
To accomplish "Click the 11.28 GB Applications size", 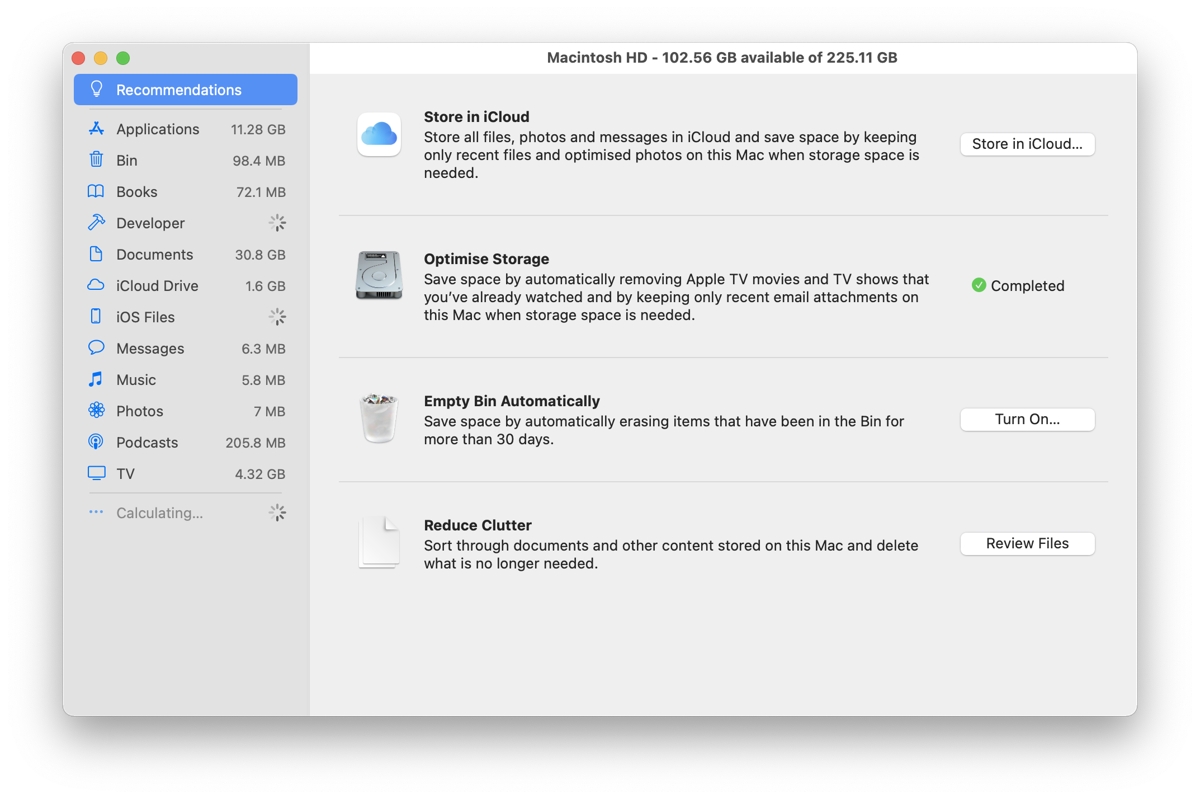I will click(x=258, y=129).
